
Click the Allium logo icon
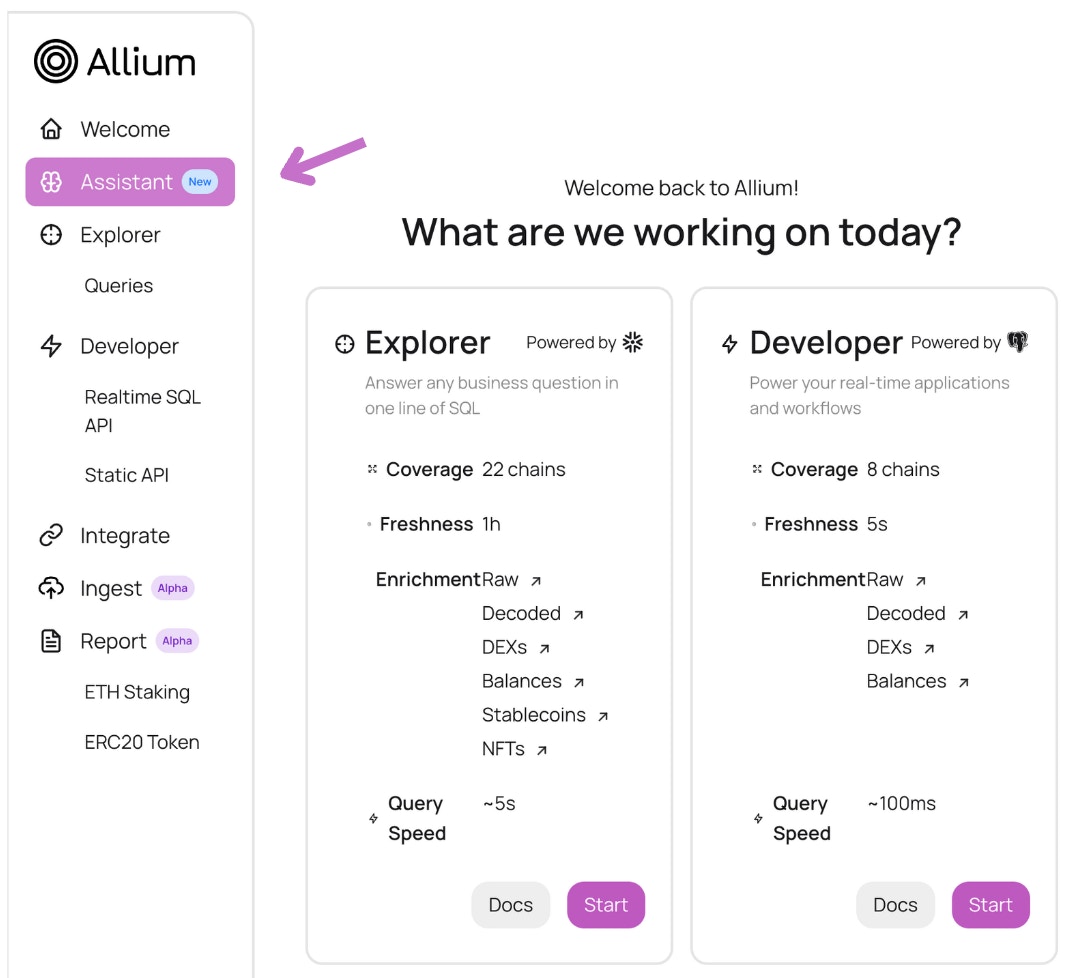[x=56, y=61]
